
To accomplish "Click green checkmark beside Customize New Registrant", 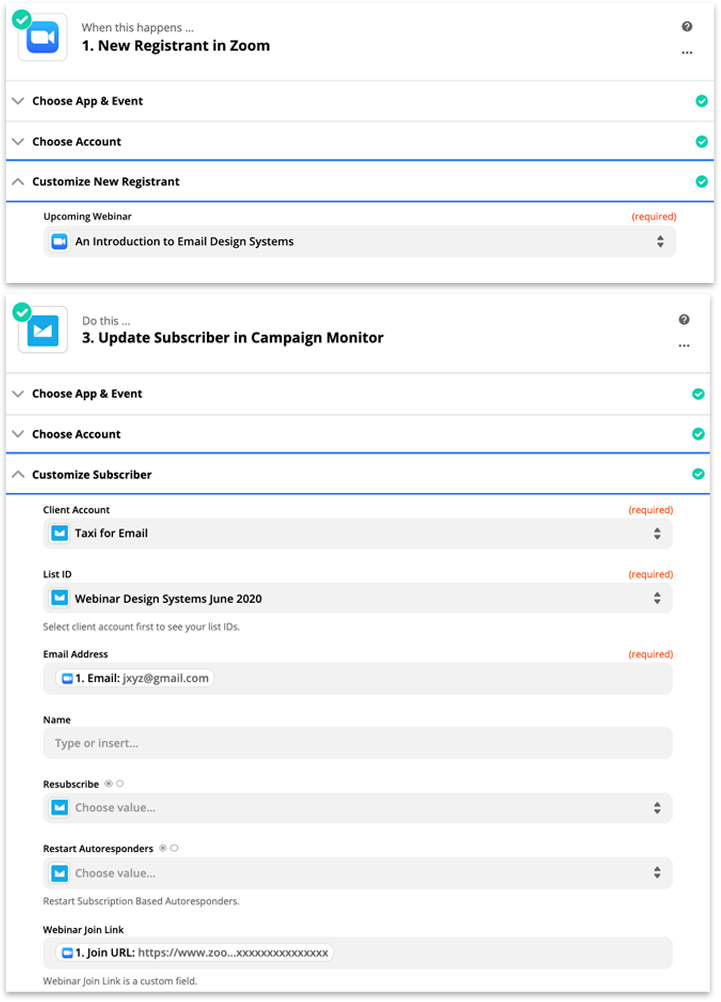I will [701, 181].
